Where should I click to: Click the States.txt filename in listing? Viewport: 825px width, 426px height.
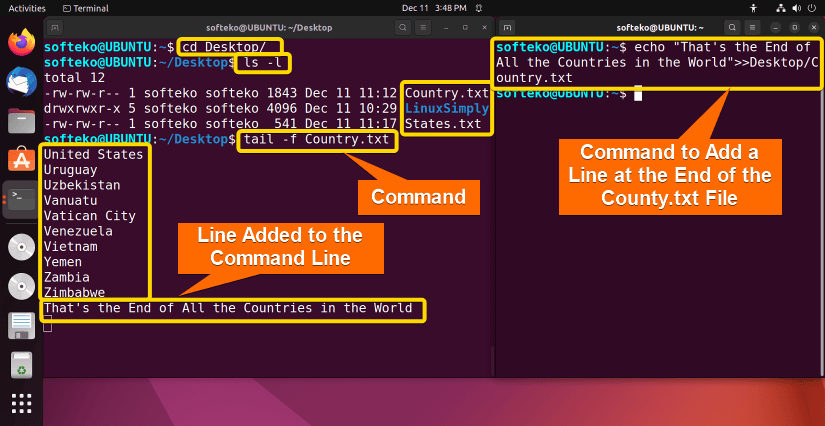442,124
